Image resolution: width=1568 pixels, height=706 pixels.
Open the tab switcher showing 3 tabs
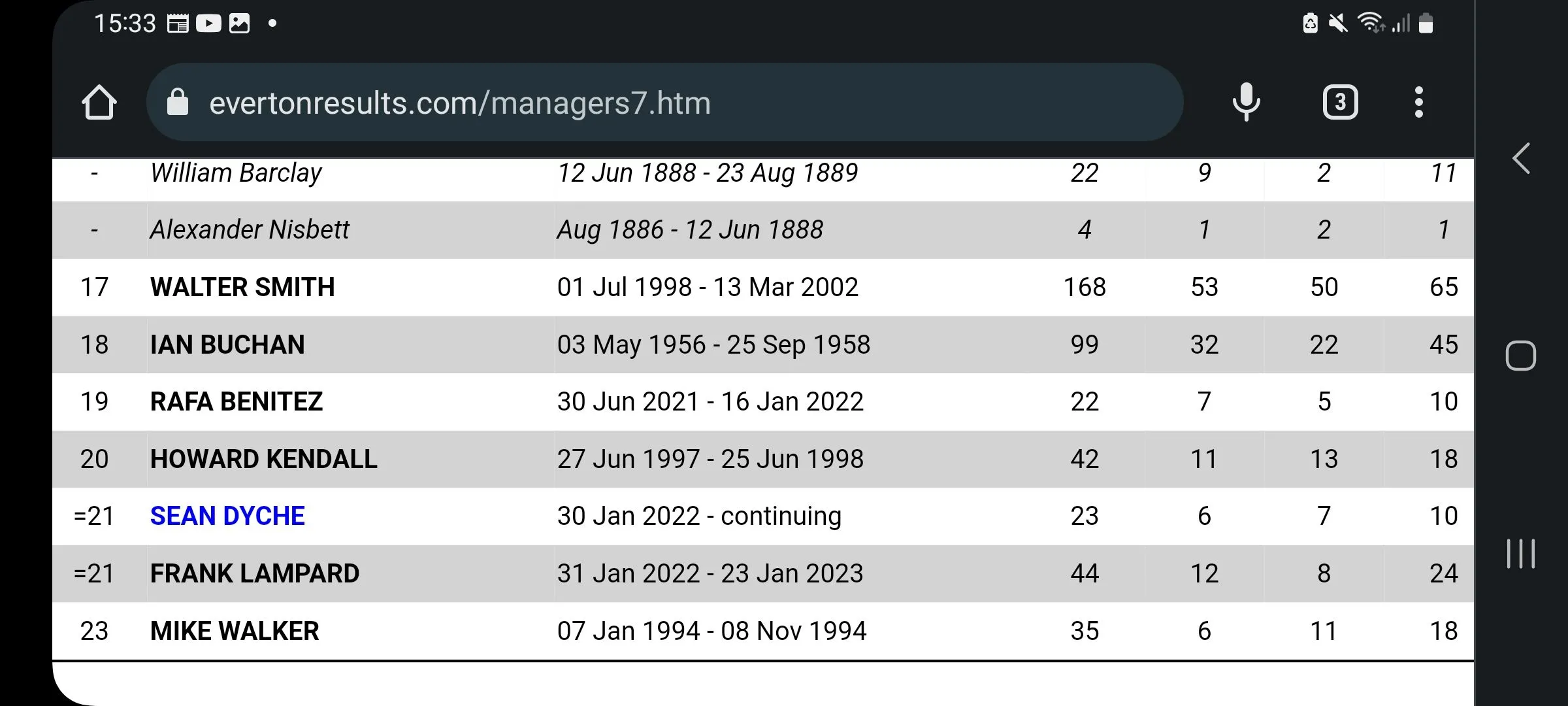pyautogui.click(x=1340, y=103)
